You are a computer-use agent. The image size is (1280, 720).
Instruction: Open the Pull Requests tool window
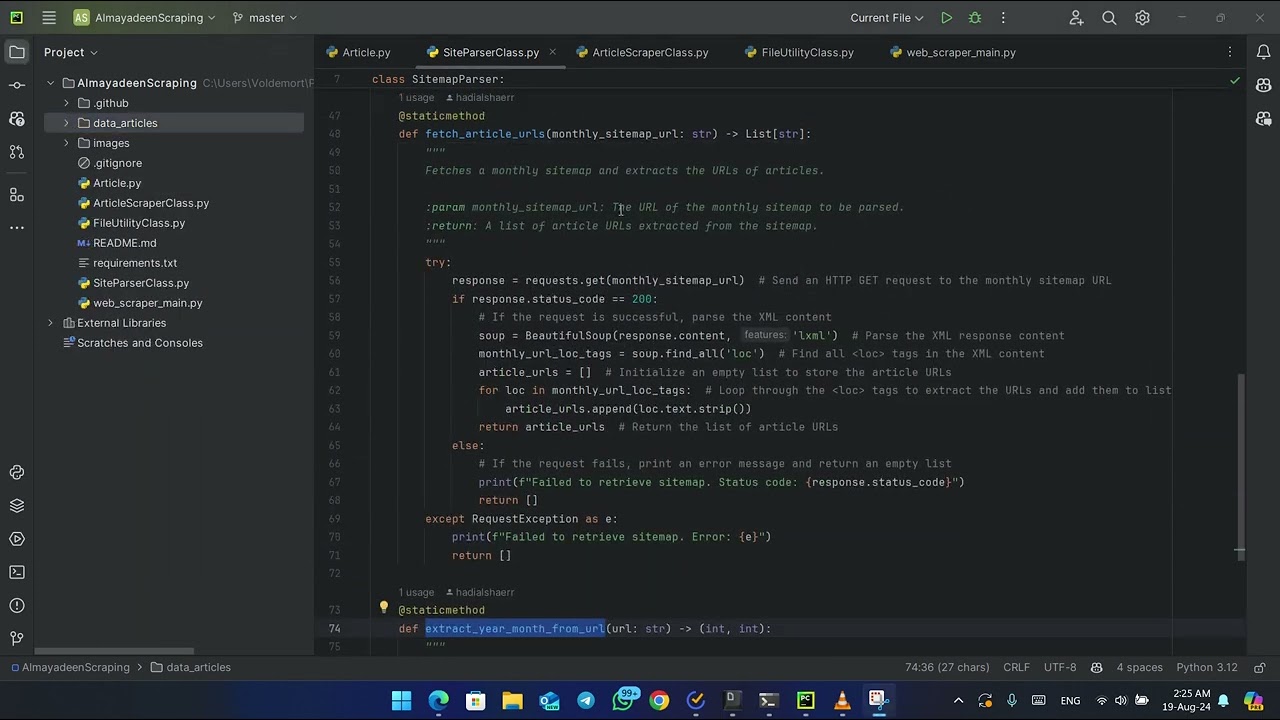pyautogui.click(x=16, y=152)
